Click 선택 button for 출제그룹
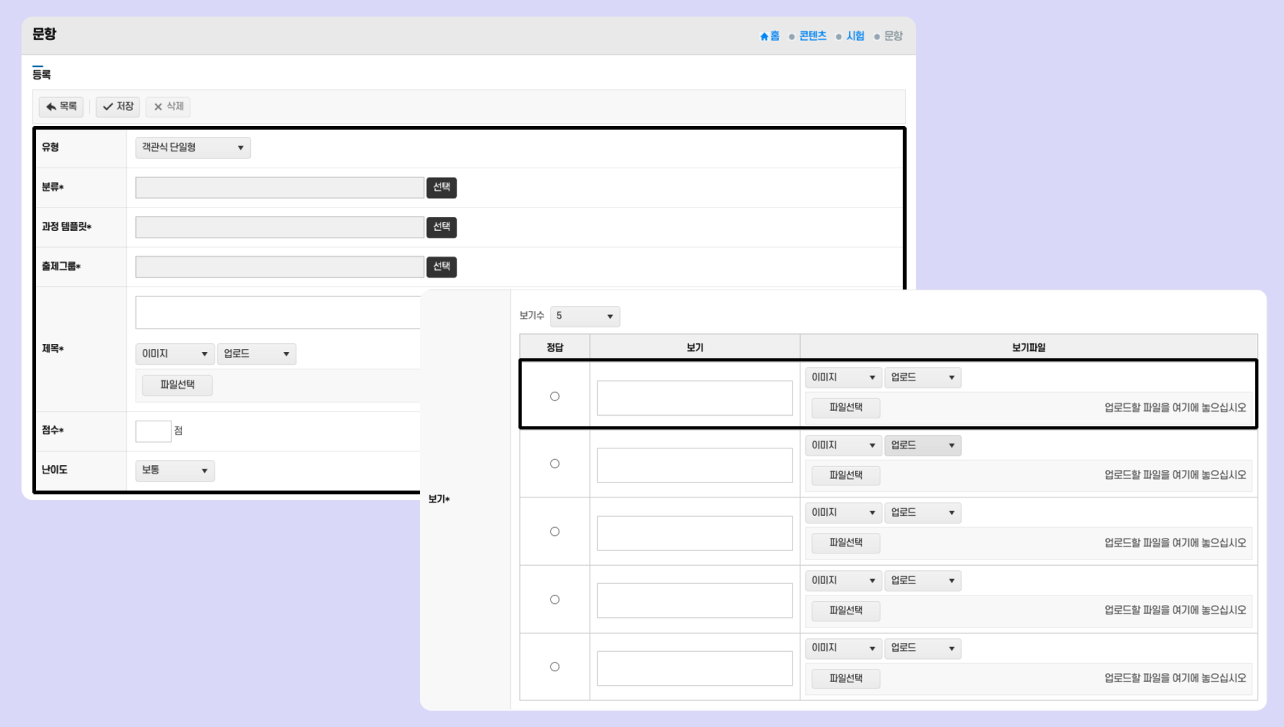The width and height of the screenshot is (1284, 727). (x=441, y=267)
